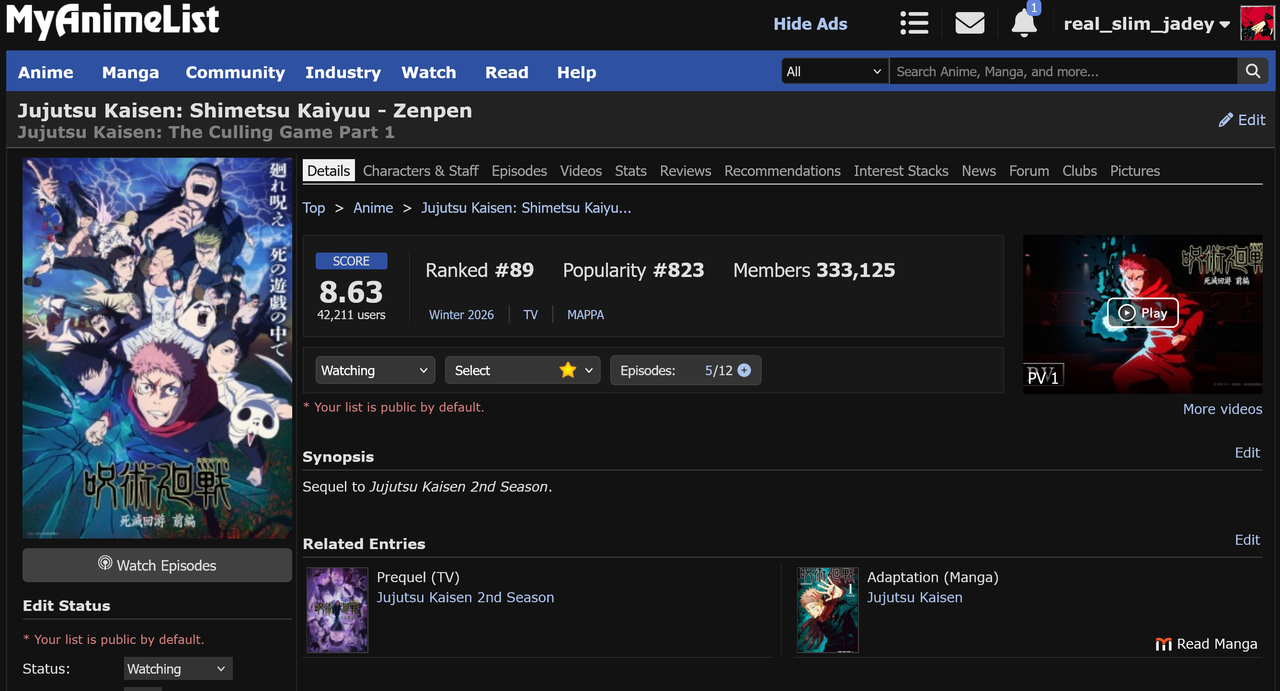Click the Watch Episodes button
1280x691 pixels.
click(x=158, y=565)
